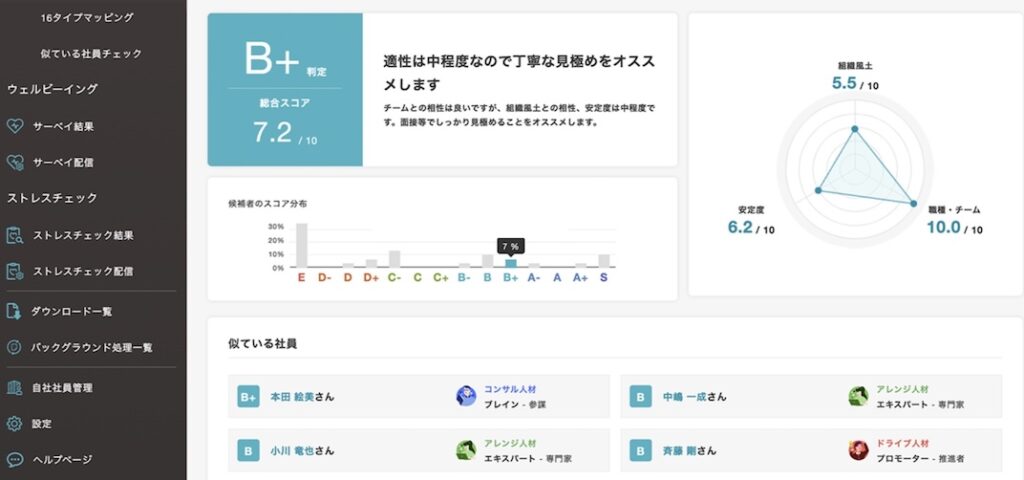
Task: Click the 職種・チーム point on radar chart
Action: (x=912, y=203)
